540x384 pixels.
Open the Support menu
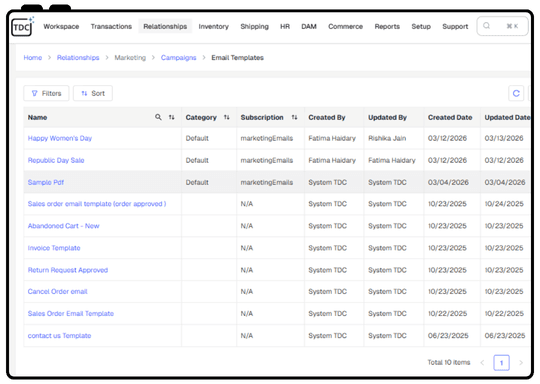(x=455, y=27)
